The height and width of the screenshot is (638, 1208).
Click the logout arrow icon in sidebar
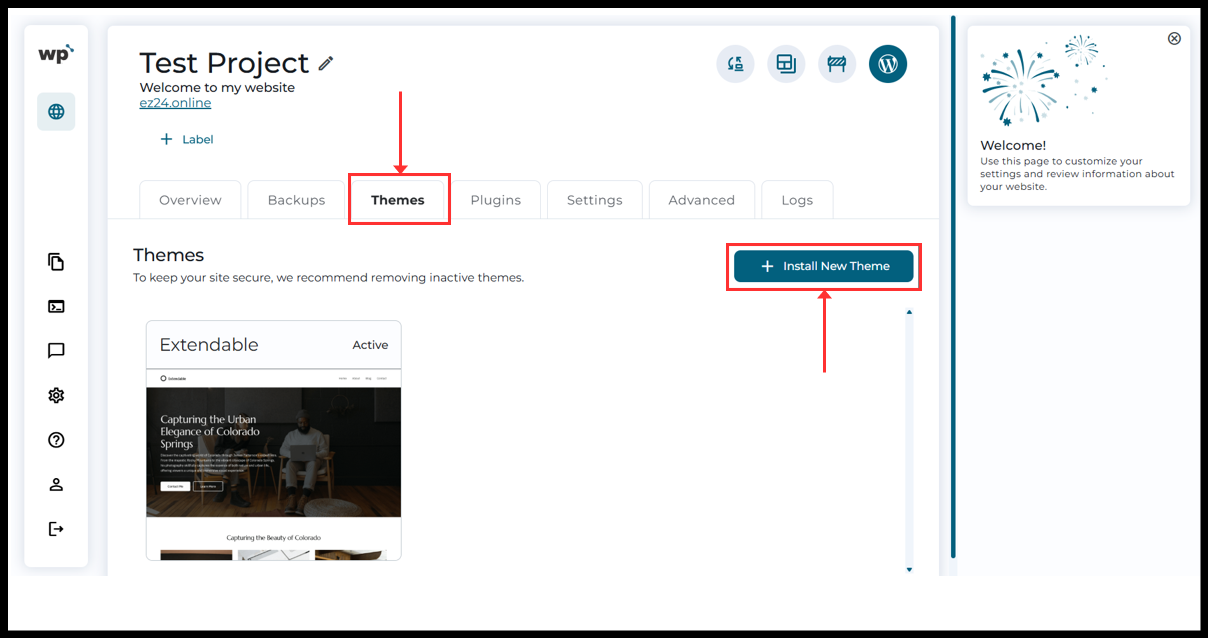[x=56, y=529]
